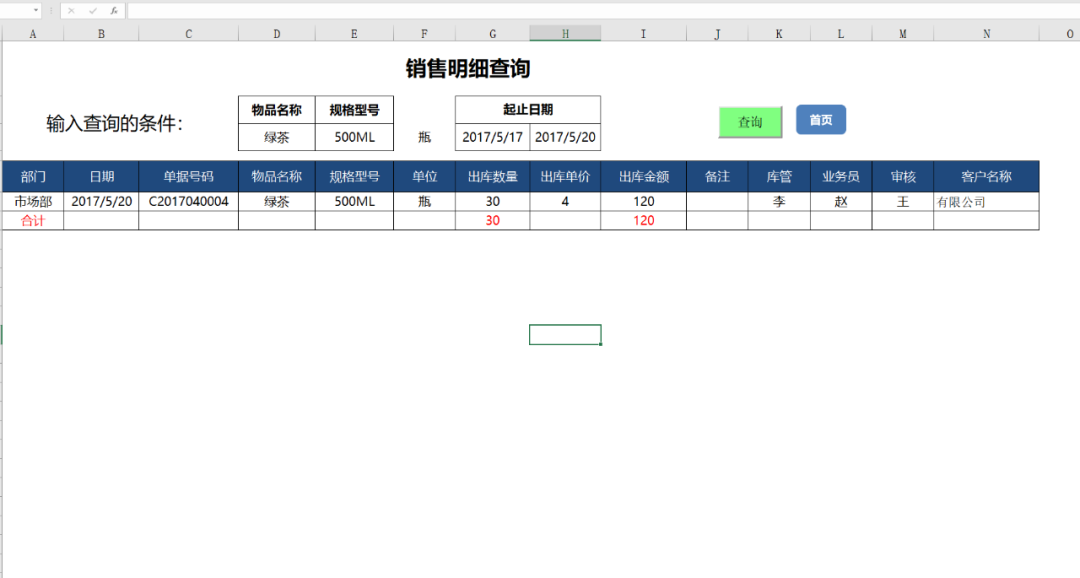Click the red 合计 total label cell
The width and height of the screenshot is (1080, 578).
pyautogui.click(x=33, y=220)
